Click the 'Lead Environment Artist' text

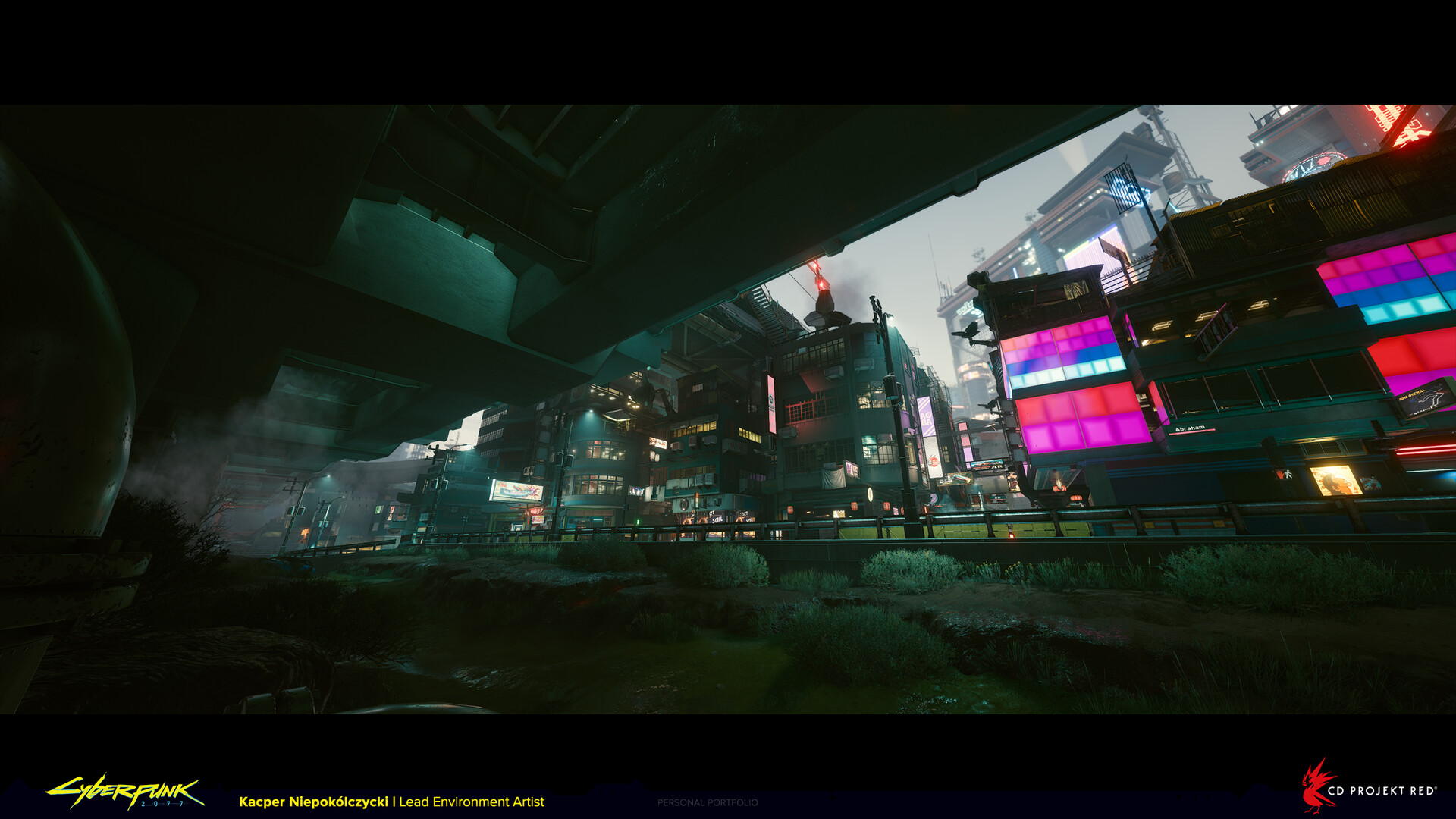click(472, 802)
